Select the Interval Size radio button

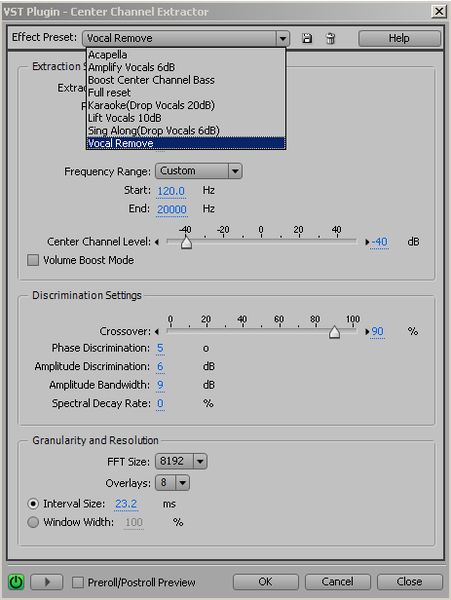tap(33, 504)
